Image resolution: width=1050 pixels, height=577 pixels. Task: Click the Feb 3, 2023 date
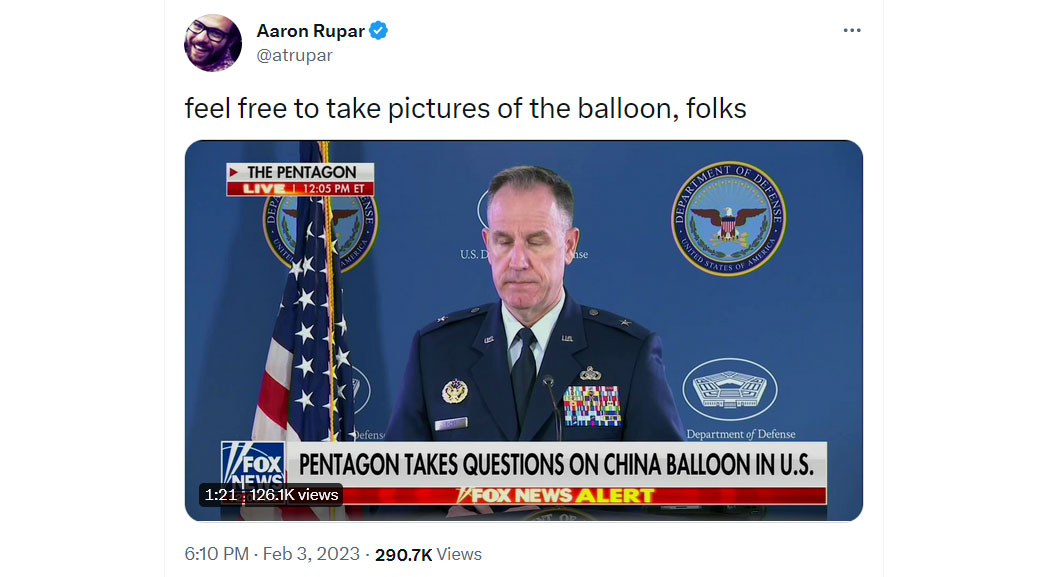[311, 554]
